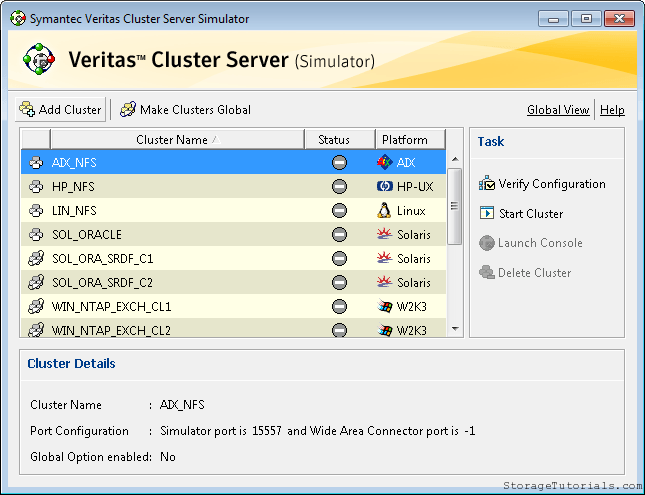Click the status icon for SOL_ORA_SRDF_C1

tap(339, 258)
